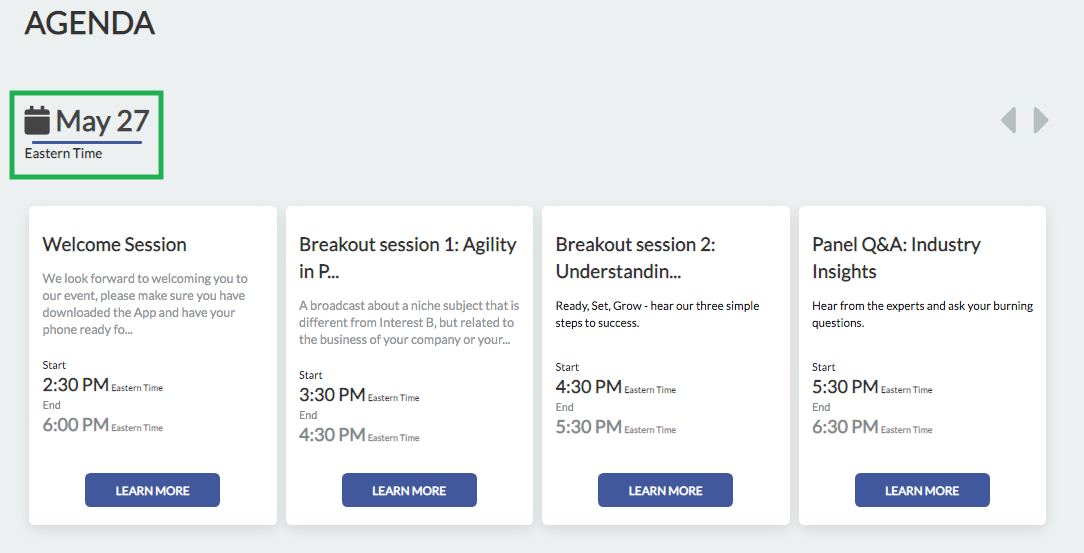Open Panel Q&A: Industry Insights title
1084x553 pixels.
coord(896,258)
